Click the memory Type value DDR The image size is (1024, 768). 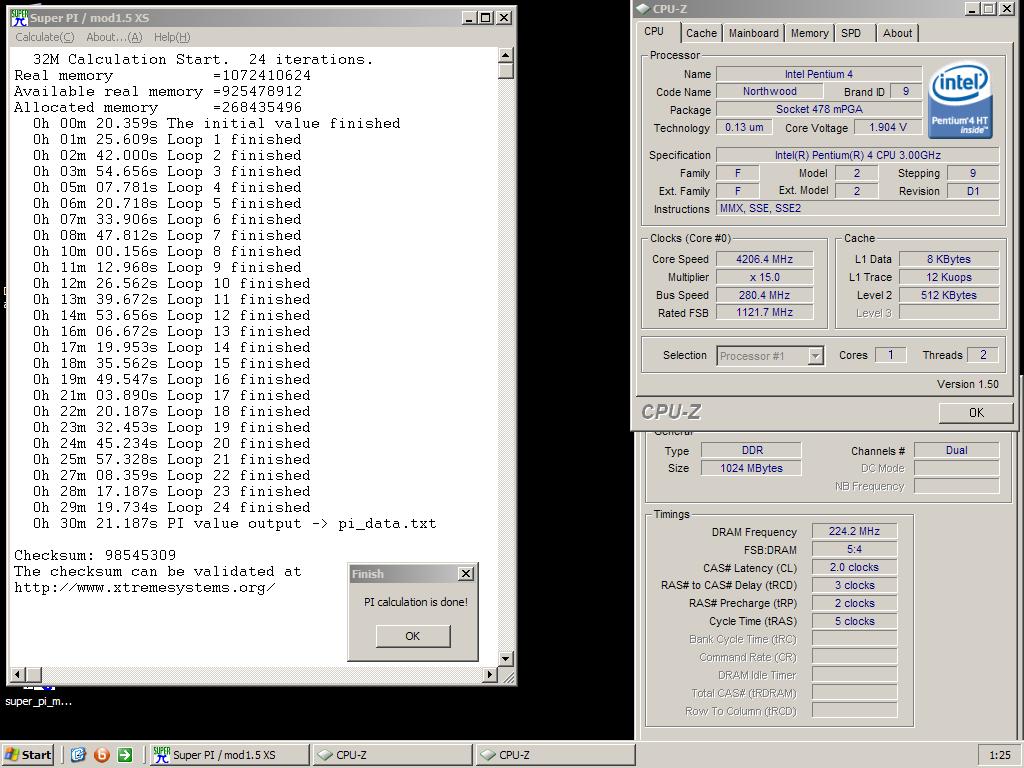[751, 450]
